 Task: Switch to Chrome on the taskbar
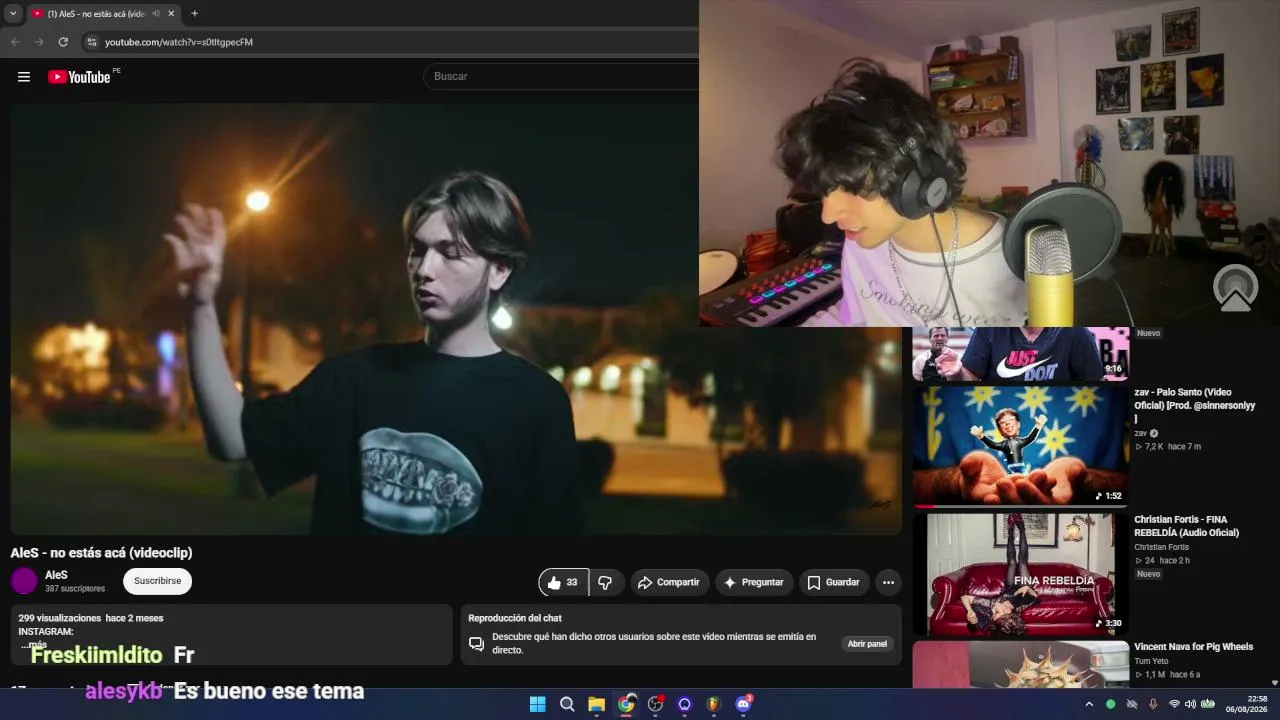[x=626, y=704]
